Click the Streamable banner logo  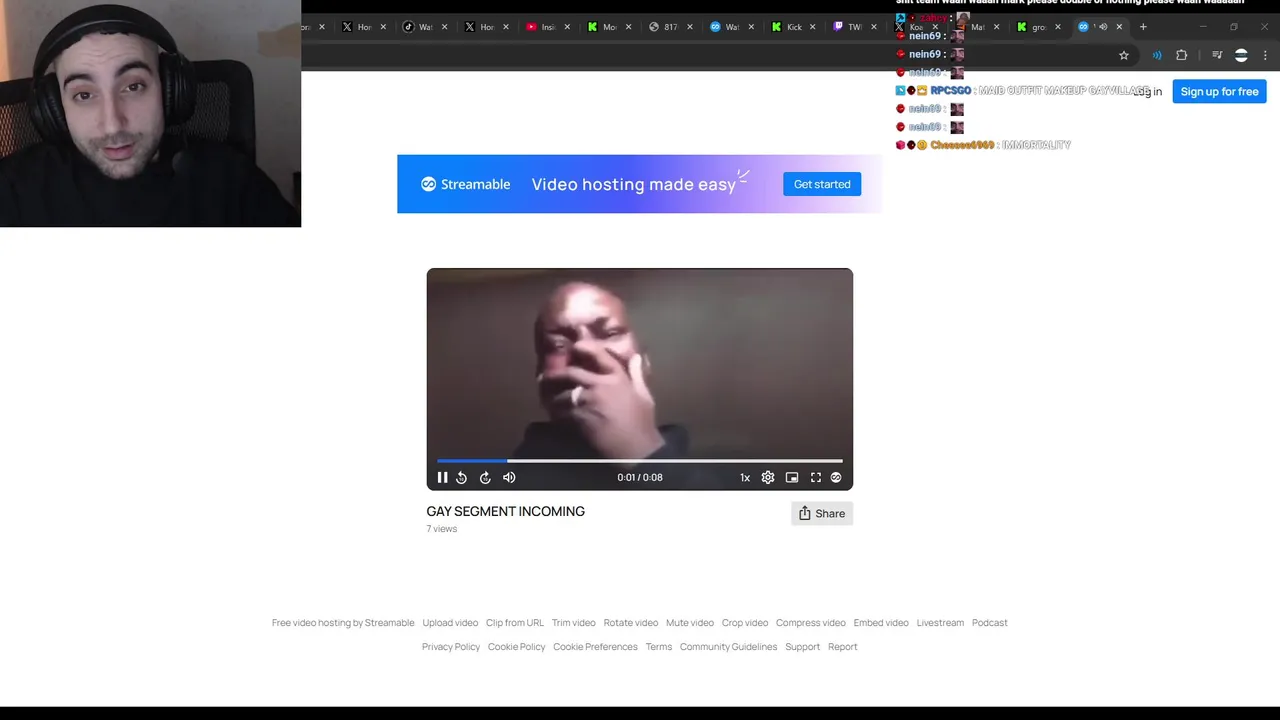click(x=466, y=184)
